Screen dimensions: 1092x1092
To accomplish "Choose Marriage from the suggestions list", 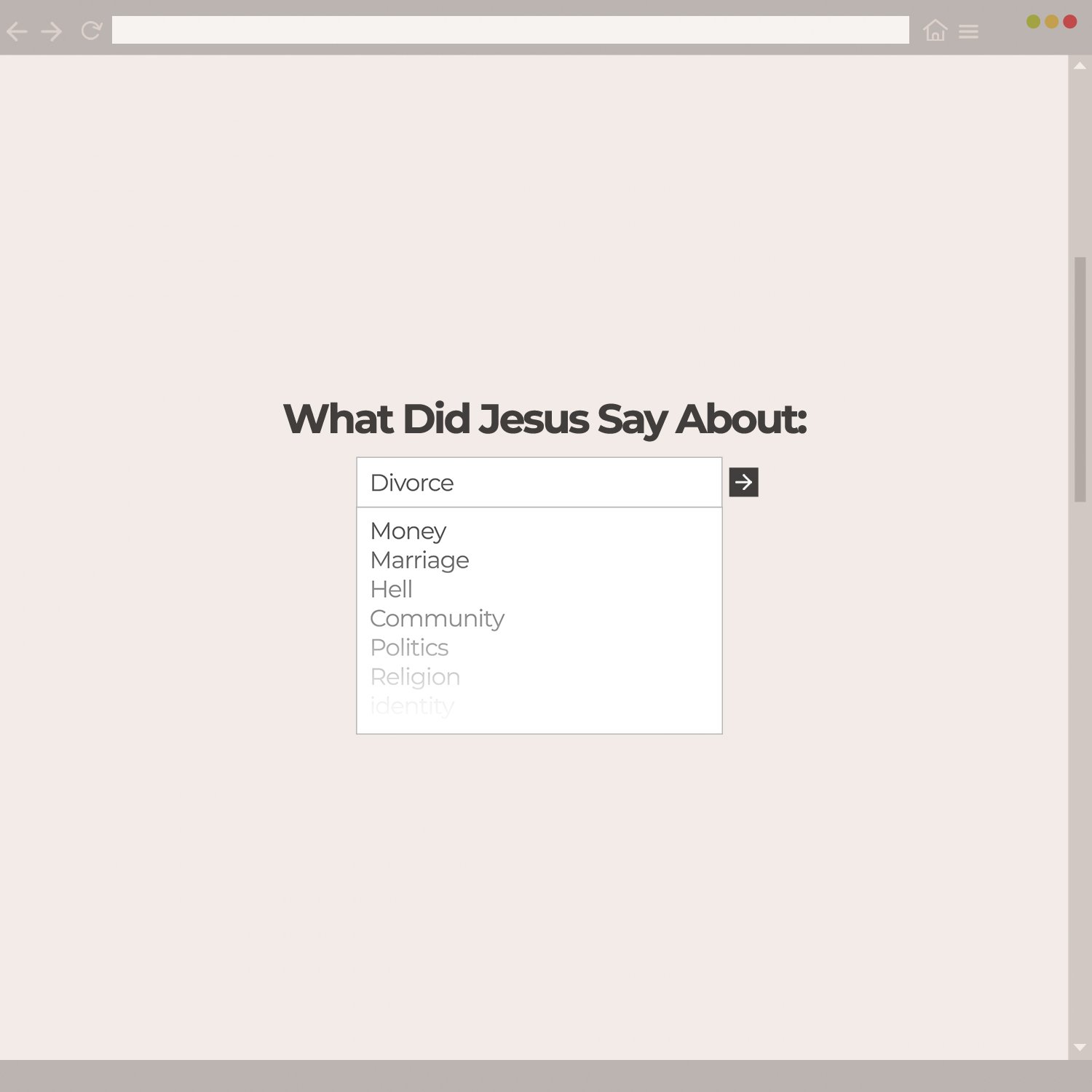I will [419, 561].
